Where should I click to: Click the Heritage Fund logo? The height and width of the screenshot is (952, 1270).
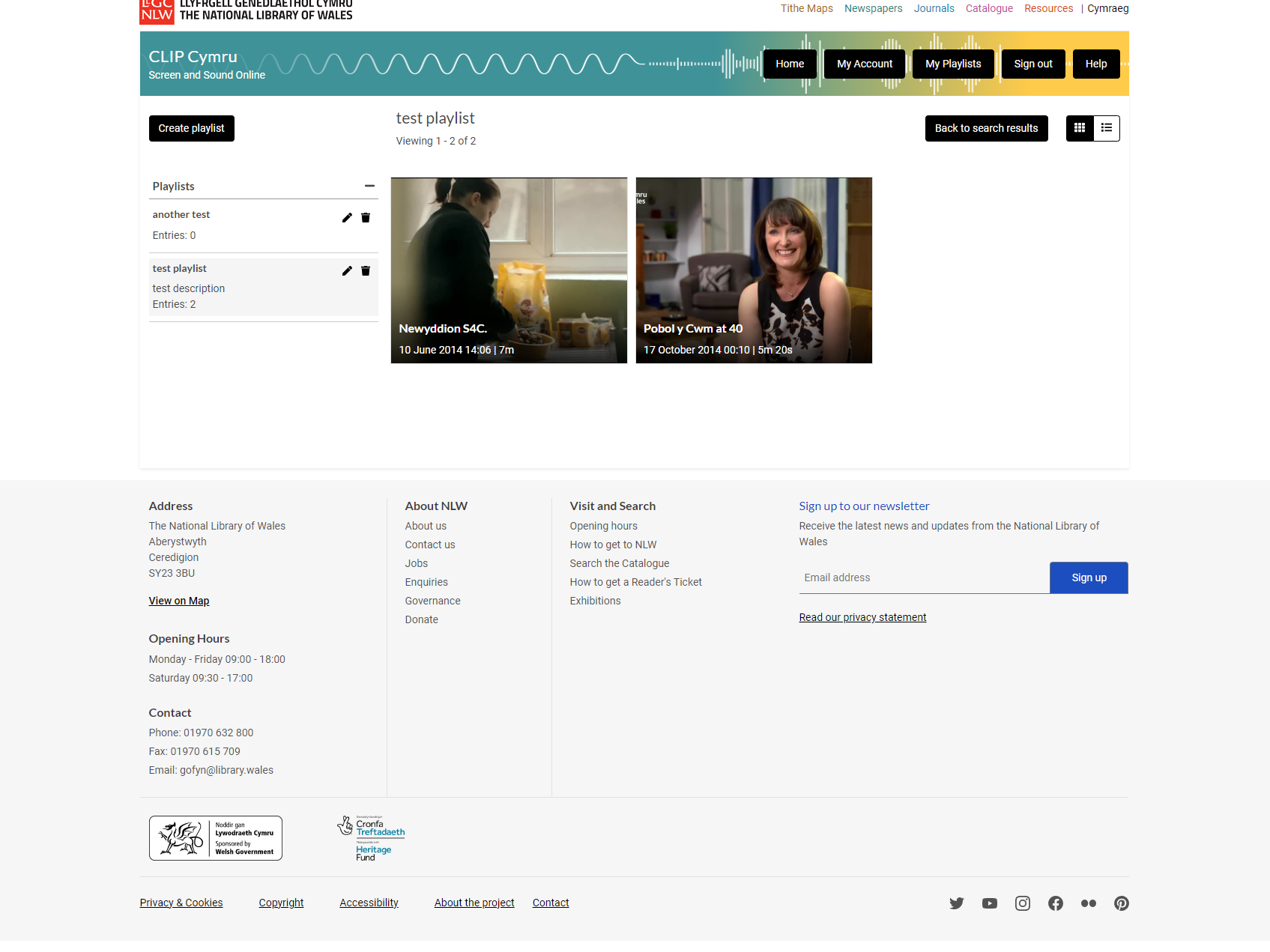[372, 838]
